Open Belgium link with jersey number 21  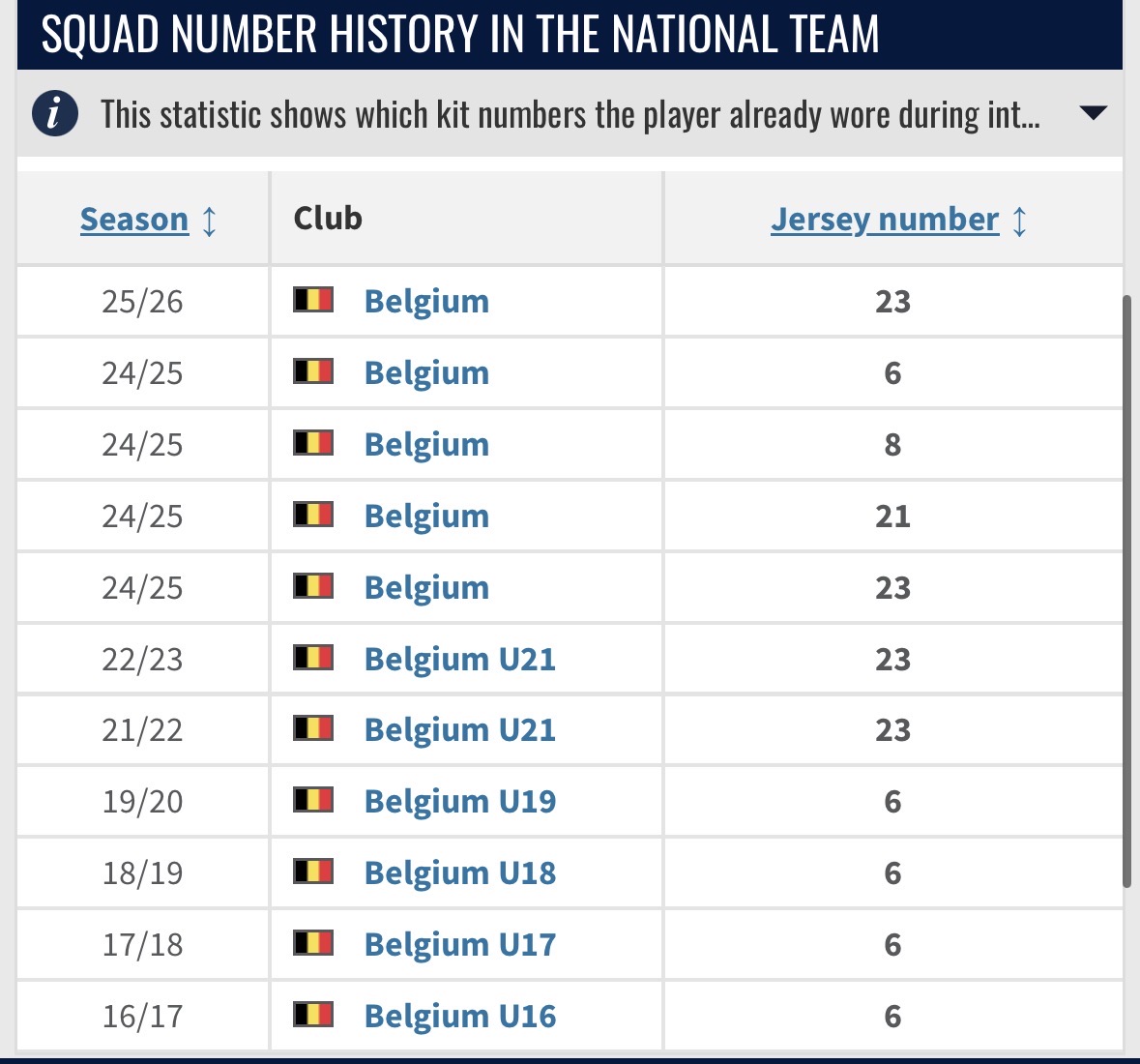tap(426, 516)
